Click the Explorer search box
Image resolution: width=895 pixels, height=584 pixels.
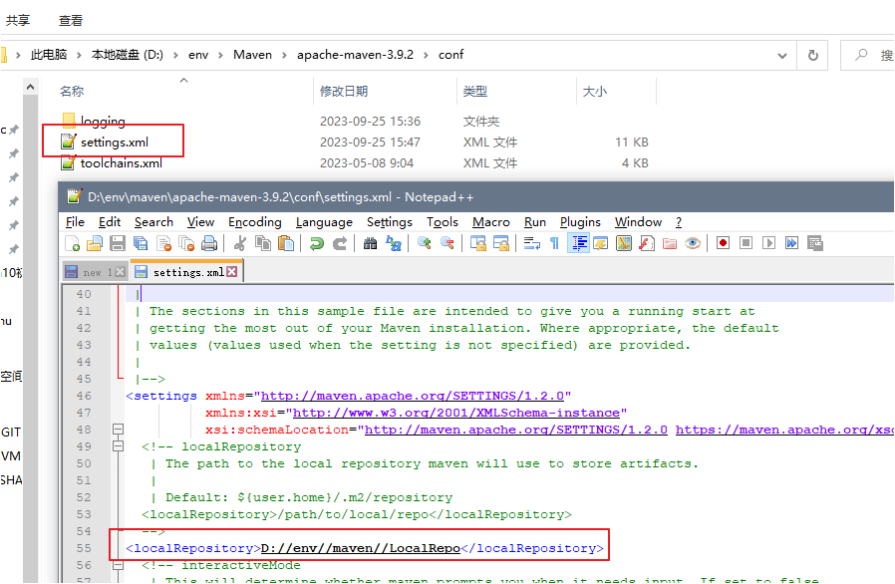pos(868,55)
